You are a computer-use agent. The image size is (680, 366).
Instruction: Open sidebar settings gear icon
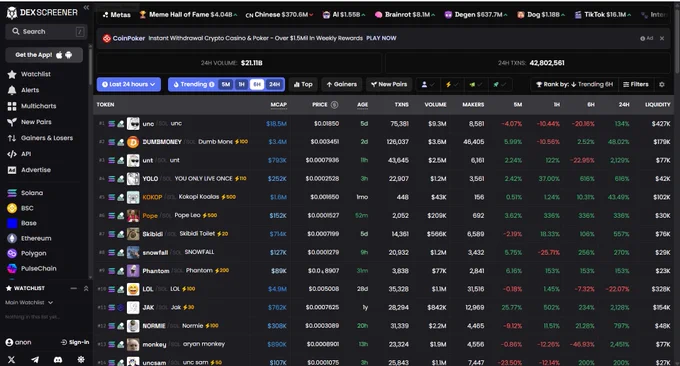pyautogui.click(x=81, y=359)
